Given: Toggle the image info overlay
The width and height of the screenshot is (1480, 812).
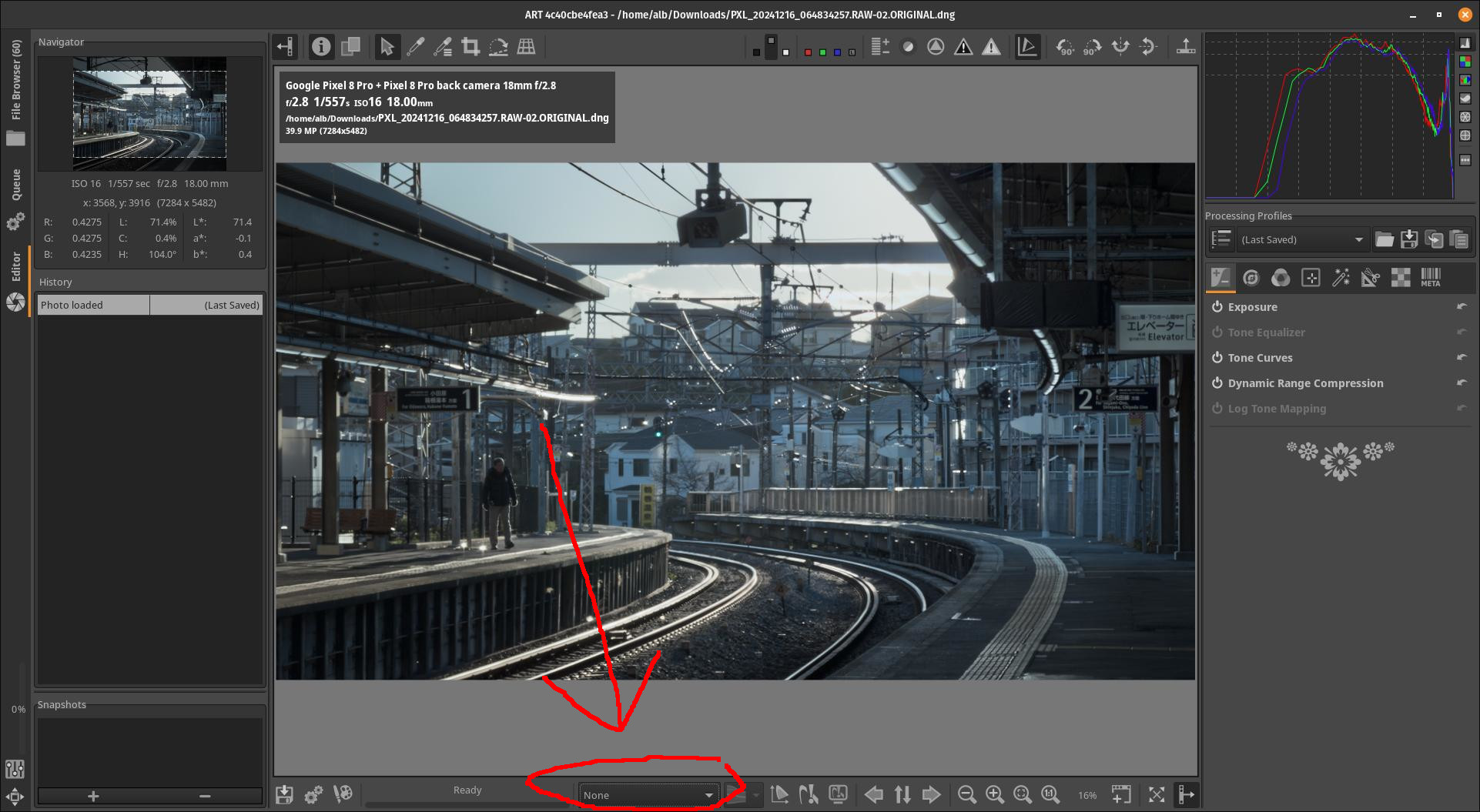Looking at the screenshot, I should click(321, 47).
